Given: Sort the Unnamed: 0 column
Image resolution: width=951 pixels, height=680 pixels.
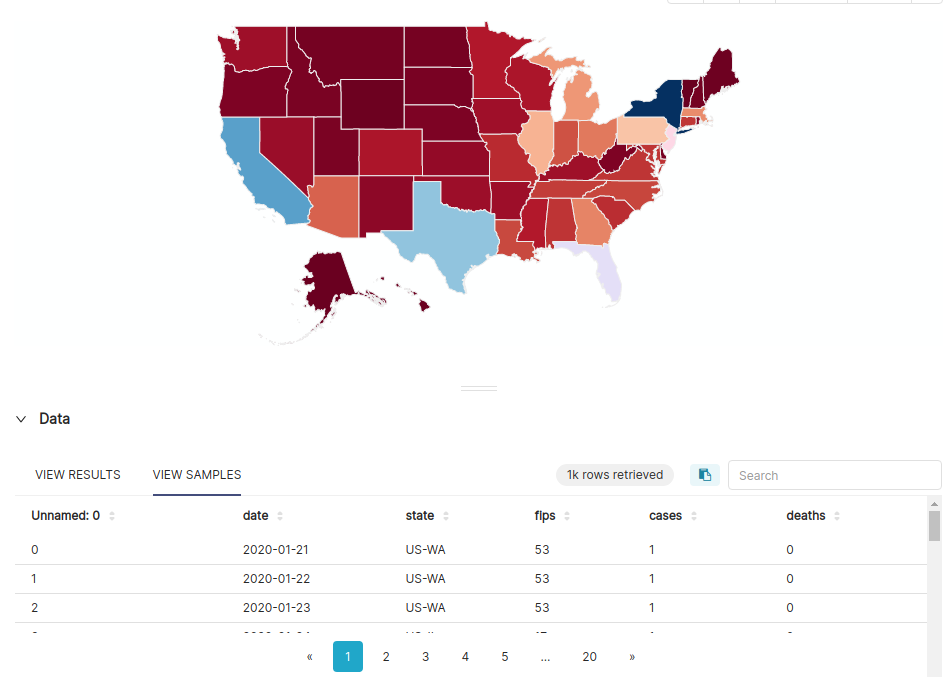Looking at the screenshot, I should coord(111,515).
